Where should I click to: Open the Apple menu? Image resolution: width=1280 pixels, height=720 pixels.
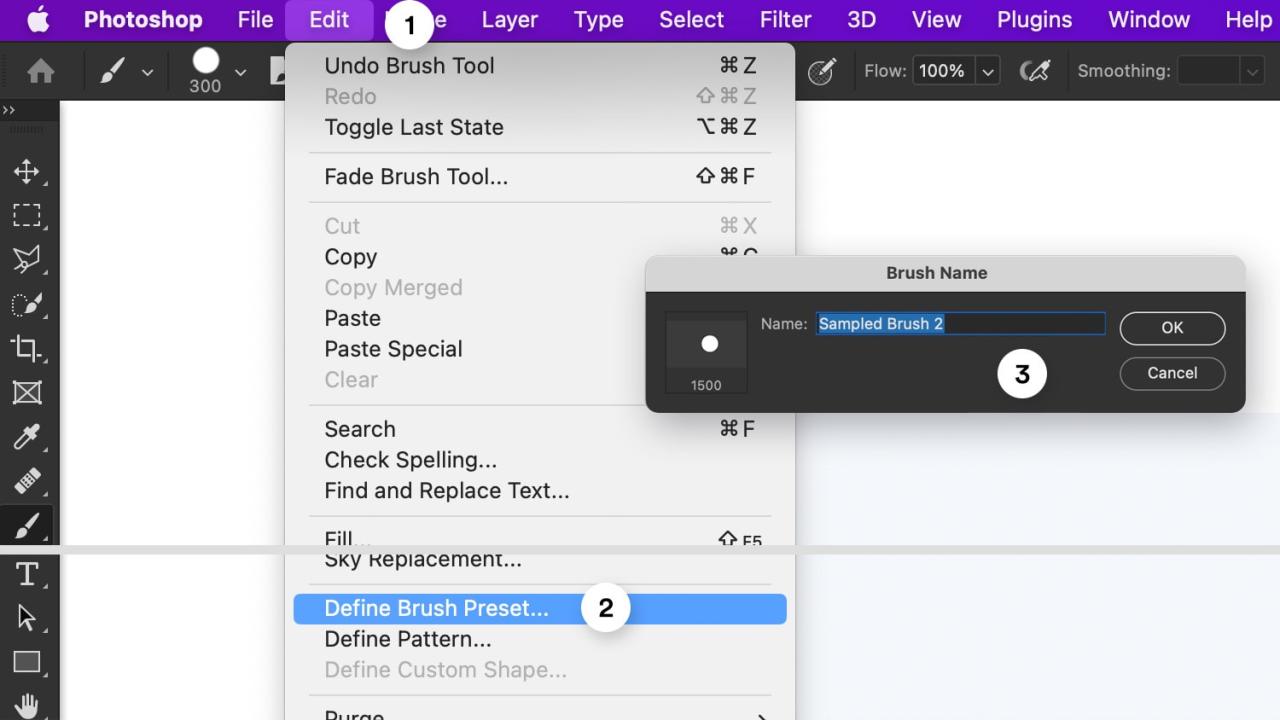click(37, 19)
